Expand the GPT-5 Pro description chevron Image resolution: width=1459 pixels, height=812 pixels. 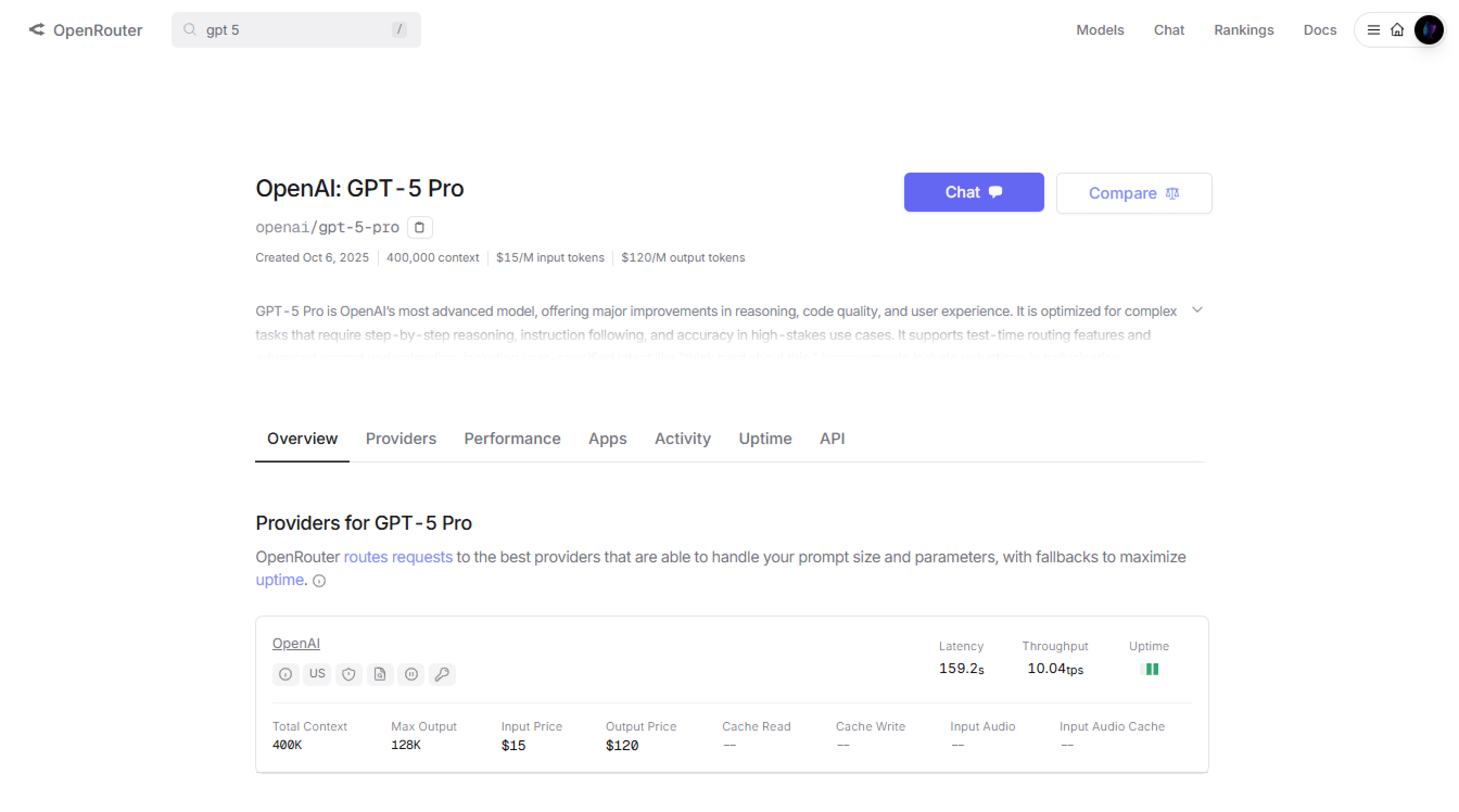[1197, 310]
